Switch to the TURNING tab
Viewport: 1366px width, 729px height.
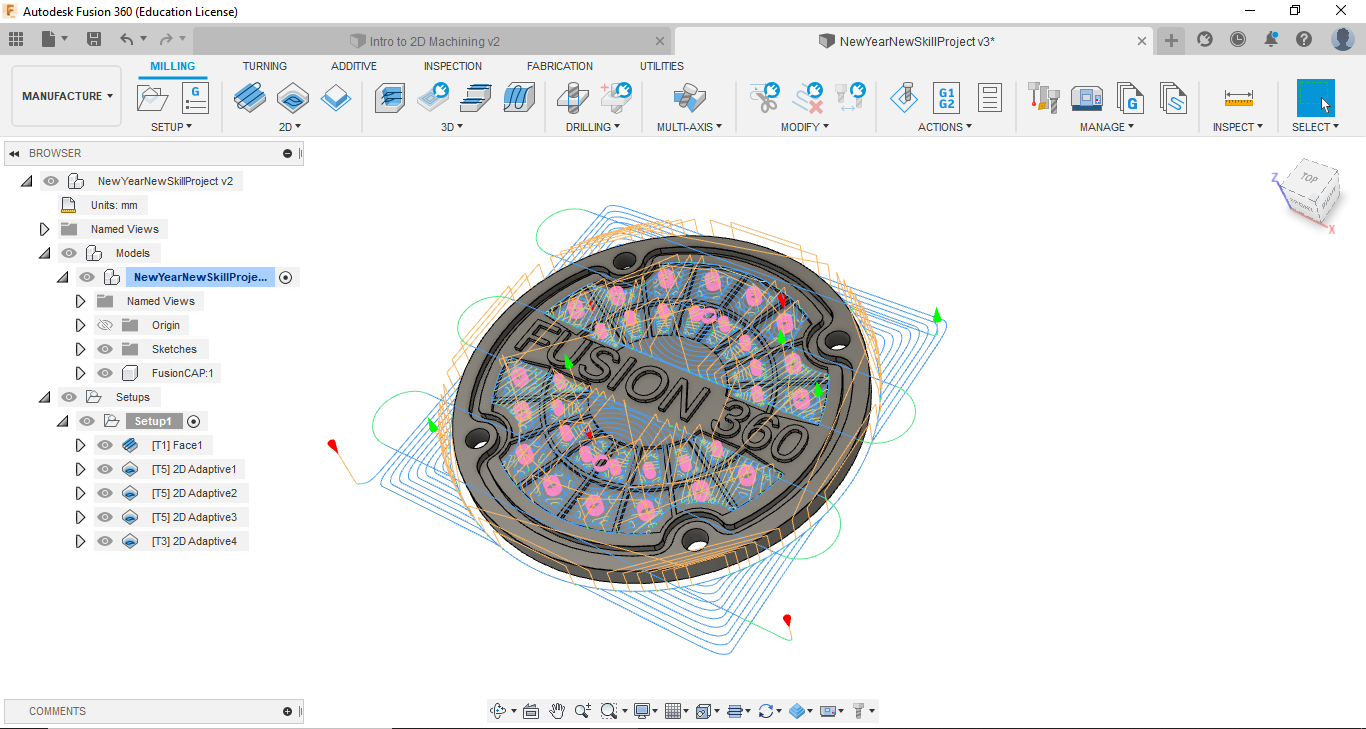pos(265,66)
